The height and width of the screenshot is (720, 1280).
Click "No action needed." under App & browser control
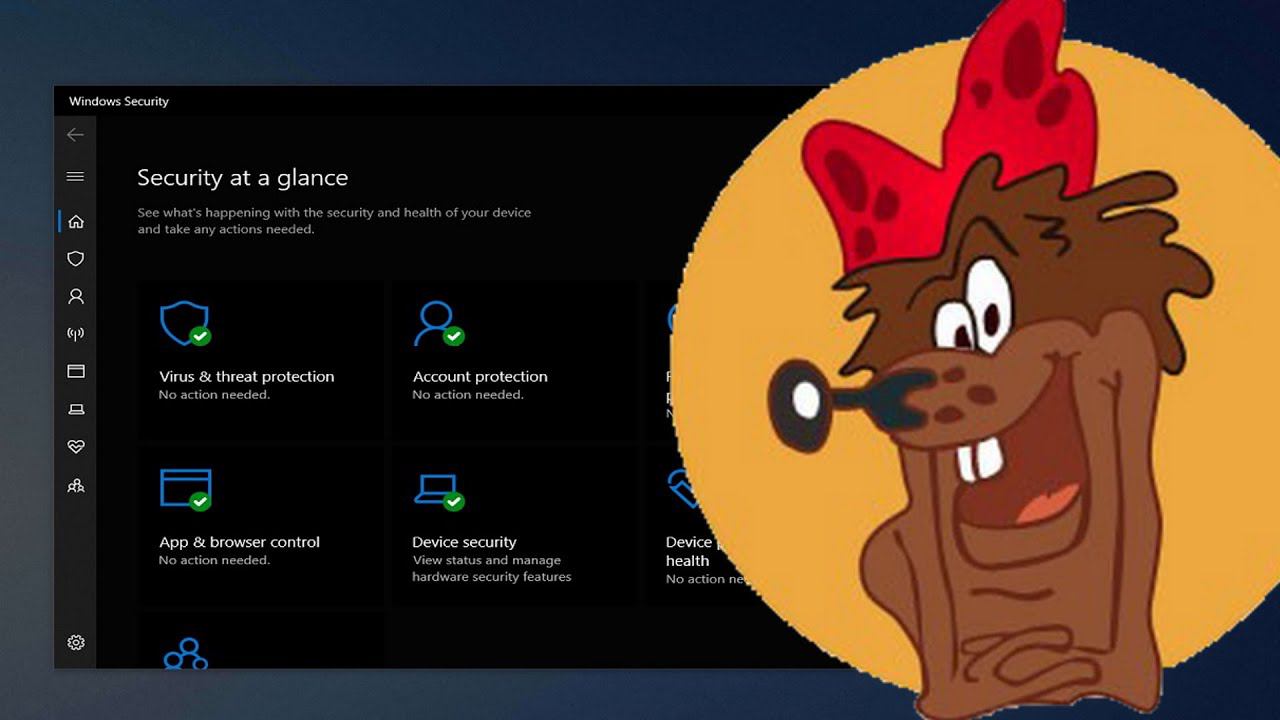pyautogui.click(x=214, y=560)
